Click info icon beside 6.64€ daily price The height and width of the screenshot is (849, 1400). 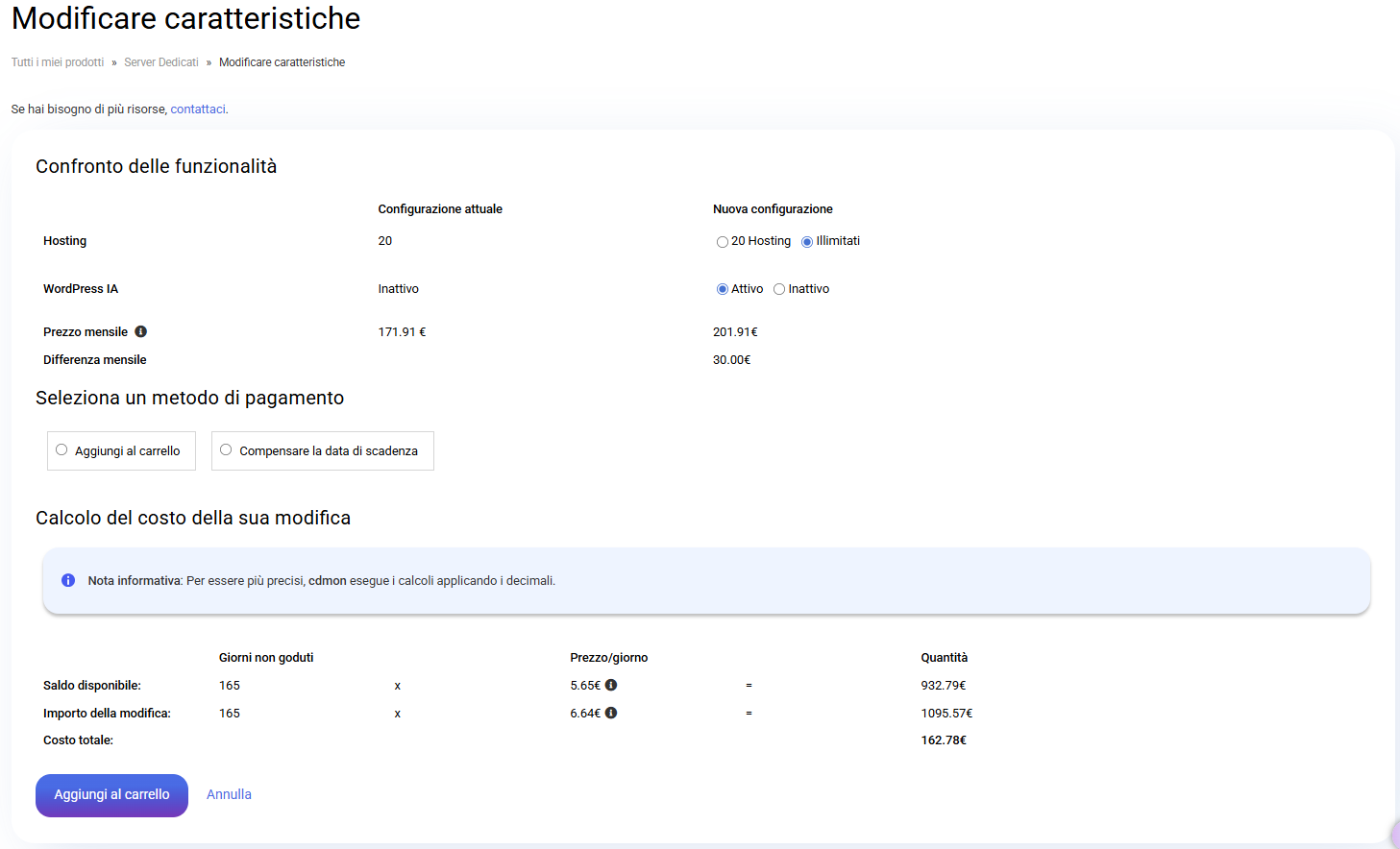(x=611, y=713)
